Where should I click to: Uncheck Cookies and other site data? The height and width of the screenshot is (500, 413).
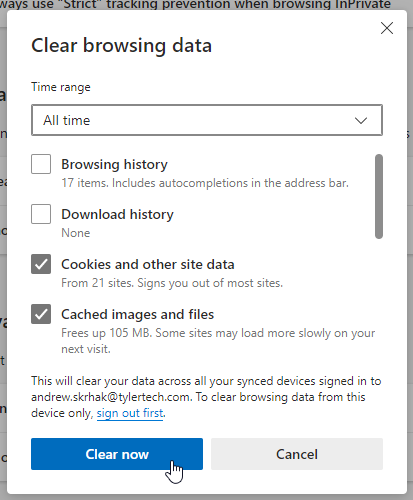(x=41, y=264)
